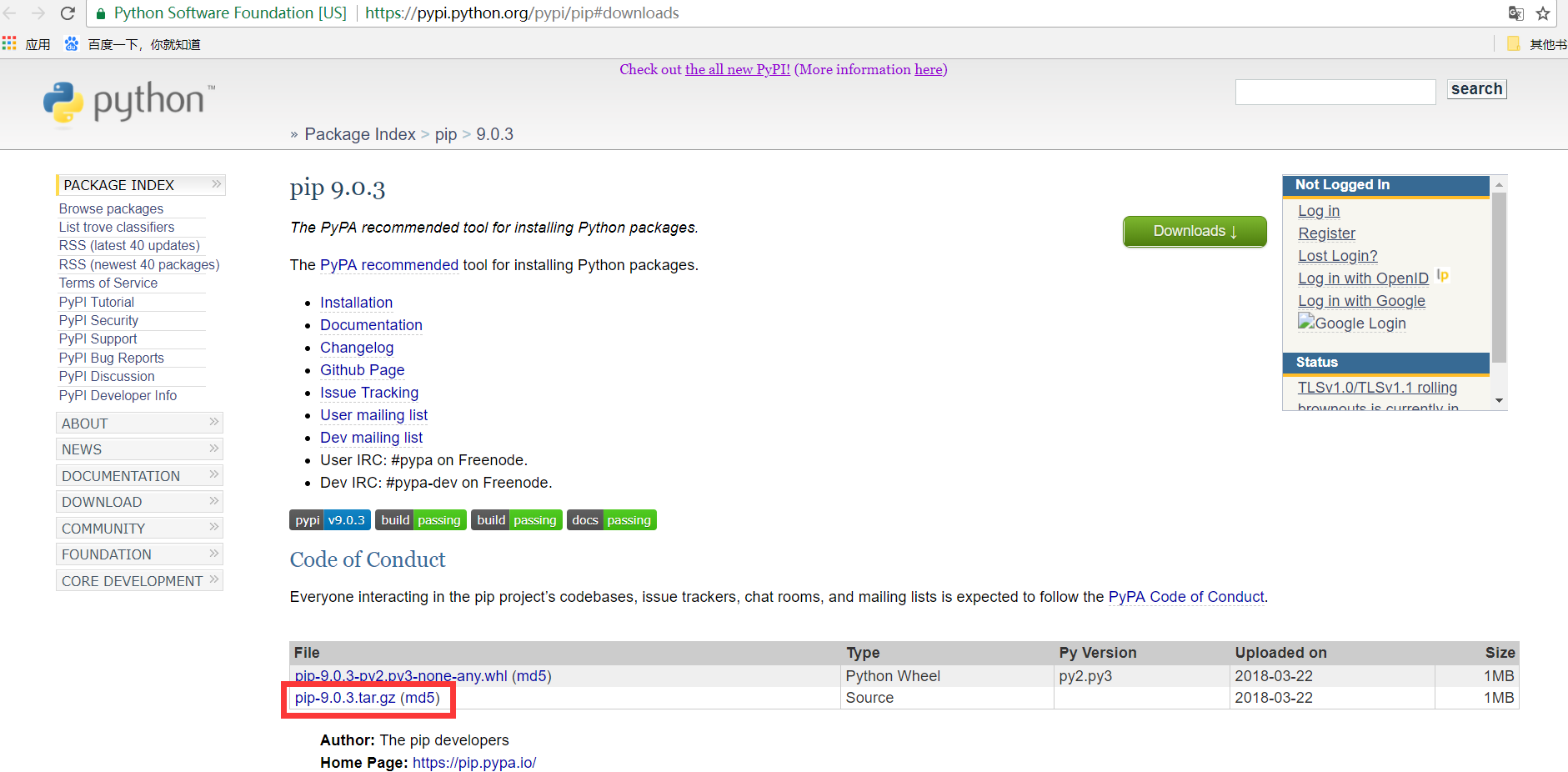Open PyPI Discussion
This screenshot has width=1568, height=772.
click(x=107, y=376)
